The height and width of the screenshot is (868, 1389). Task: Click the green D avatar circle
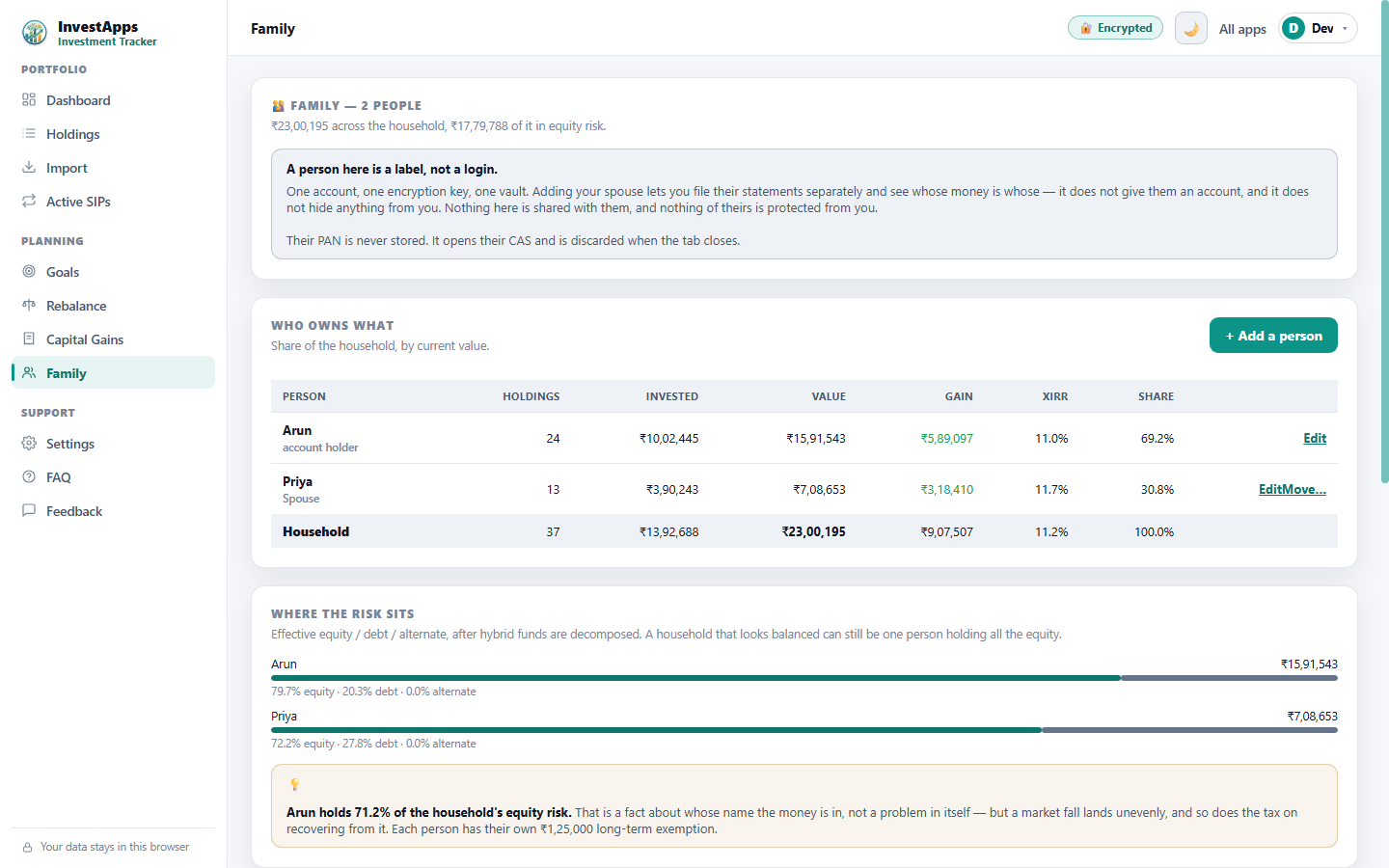[1294, 28]
